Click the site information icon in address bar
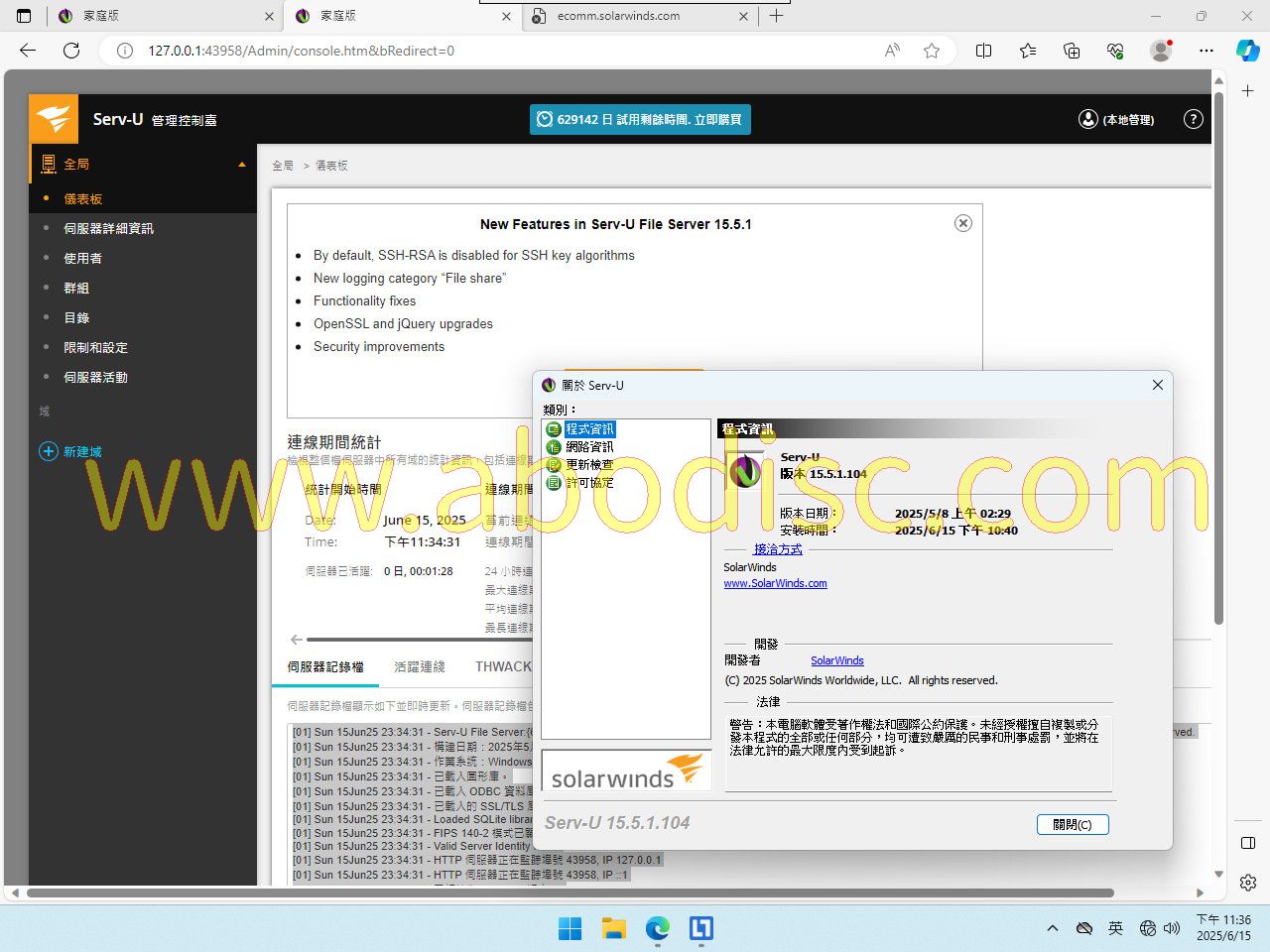1270x952 pixels. 125,51
